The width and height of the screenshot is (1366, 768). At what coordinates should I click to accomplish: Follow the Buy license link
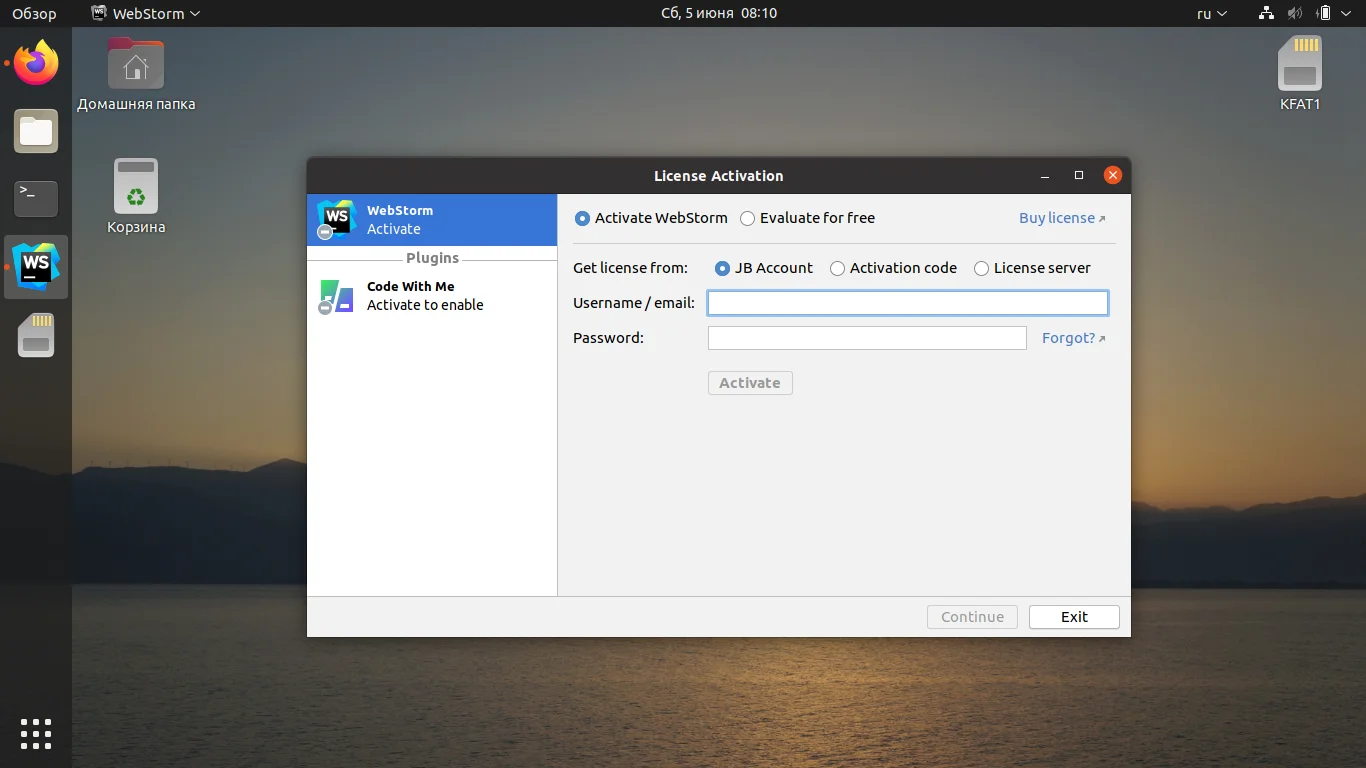pyautogui.click(x=1057, y=217)
